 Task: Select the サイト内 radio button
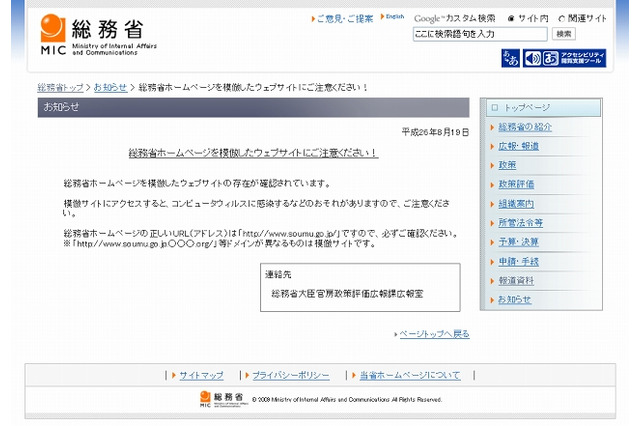coord(511,18)
